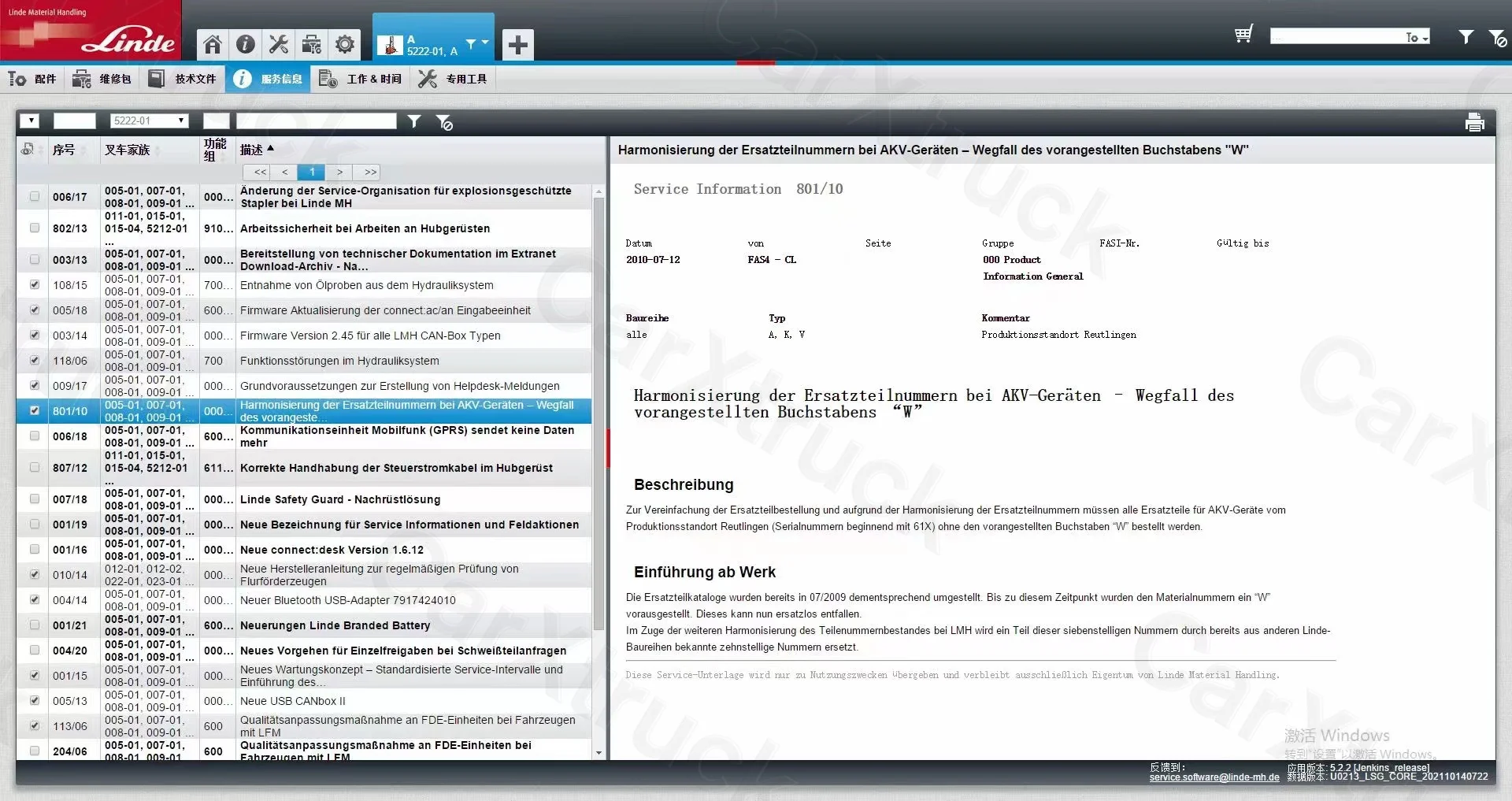Click the description filter text field
This screenshot has width=1512, height=801.
point(317,121)
